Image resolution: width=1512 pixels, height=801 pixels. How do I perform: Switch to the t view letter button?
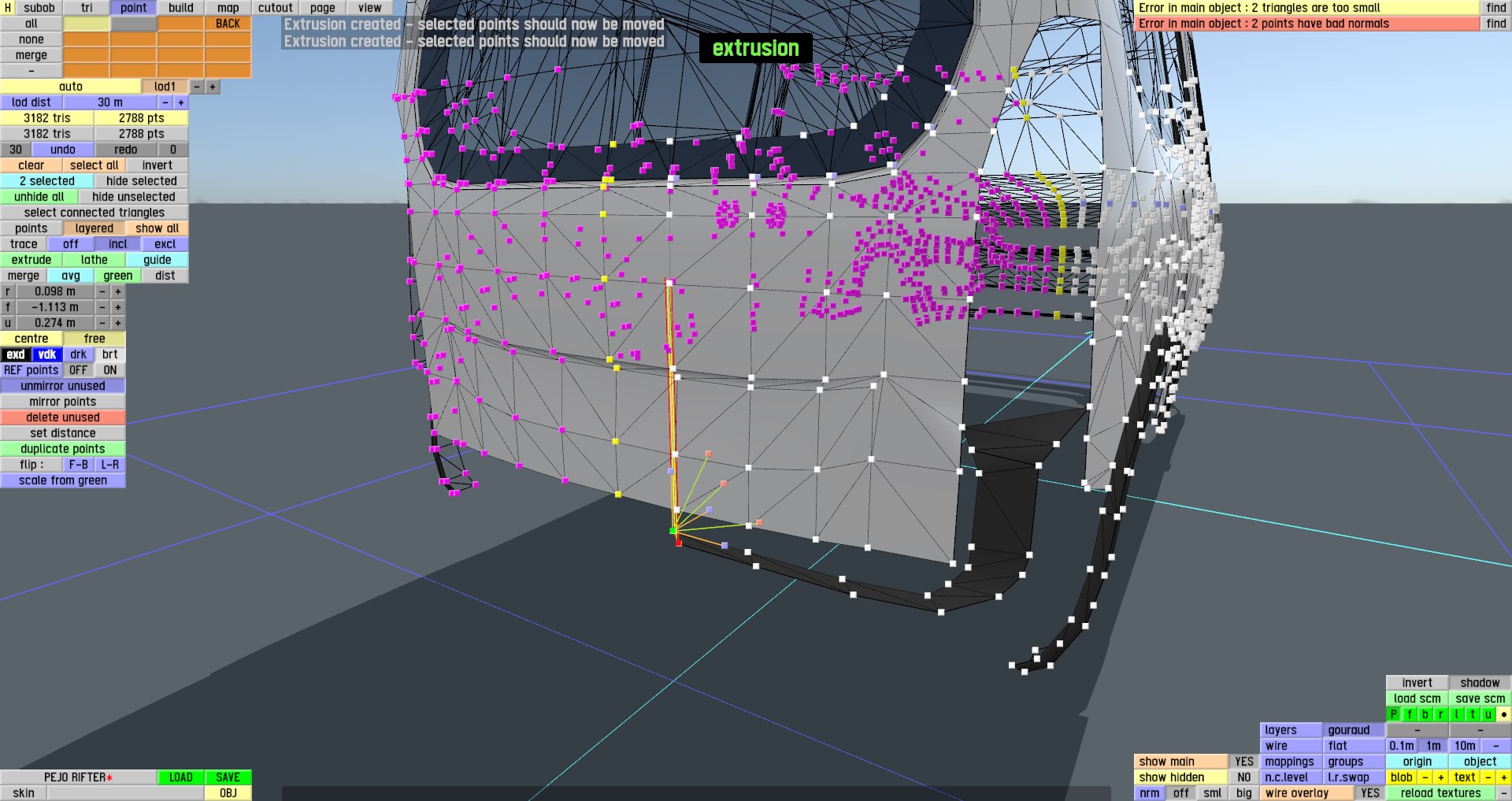[1473, 714]
